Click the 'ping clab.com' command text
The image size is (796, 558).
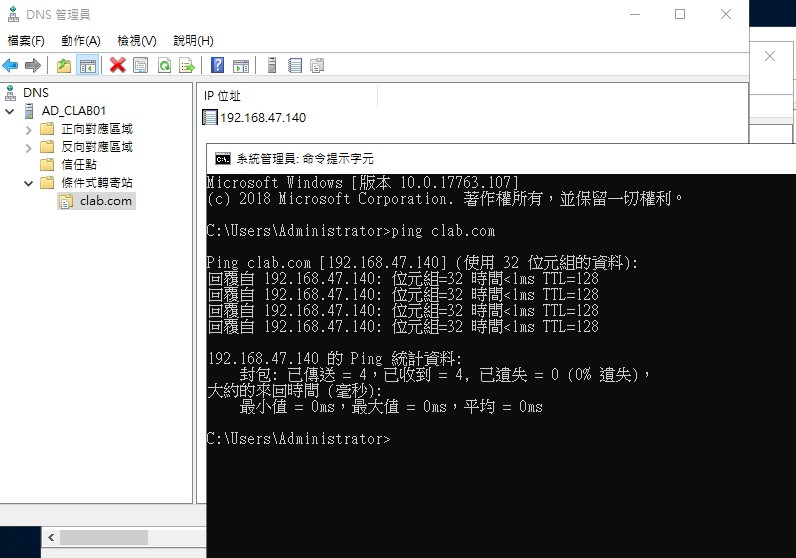[443, 231]
